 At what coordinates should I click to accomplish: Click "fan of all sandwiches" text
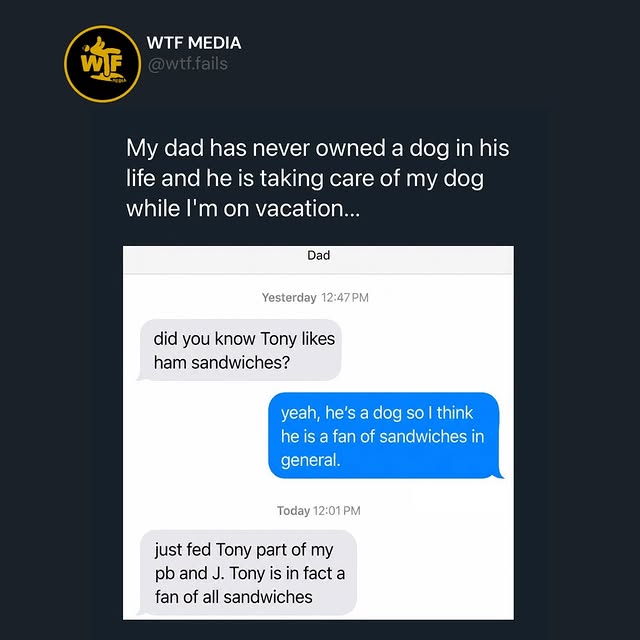point(233,597)
